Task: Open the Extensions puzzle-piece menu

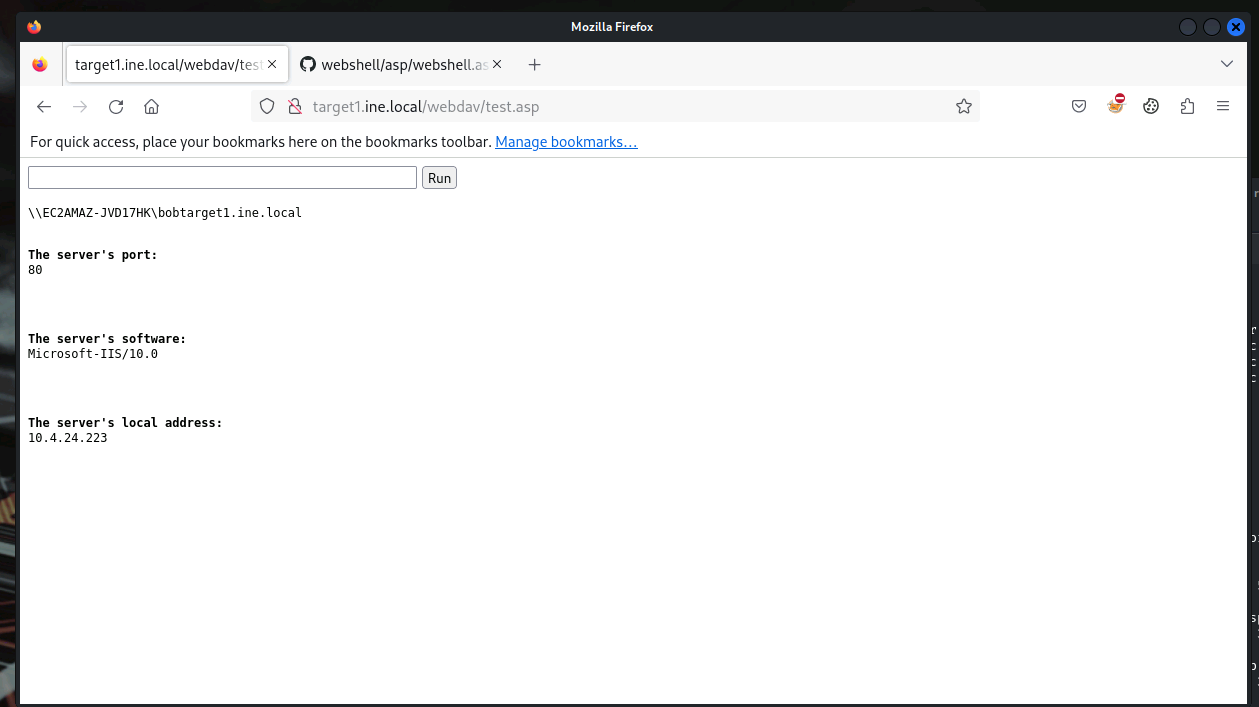Action: point(1187,107)
